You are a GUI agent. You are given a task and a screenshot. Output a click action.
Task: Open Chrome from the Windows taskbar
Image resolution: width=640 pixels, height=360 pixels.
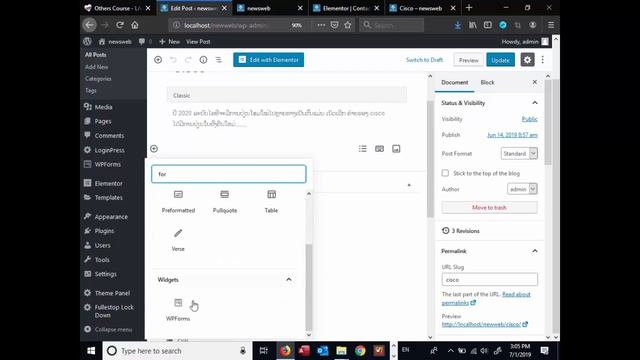[360, 351]
